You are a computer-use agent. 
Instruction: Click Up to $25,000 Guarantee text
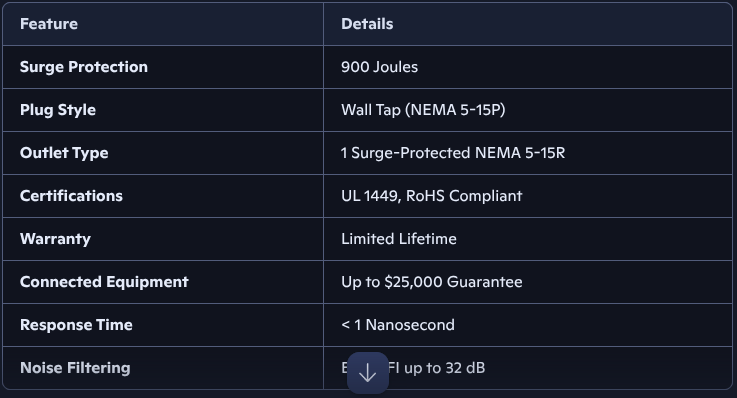(431, 282)
